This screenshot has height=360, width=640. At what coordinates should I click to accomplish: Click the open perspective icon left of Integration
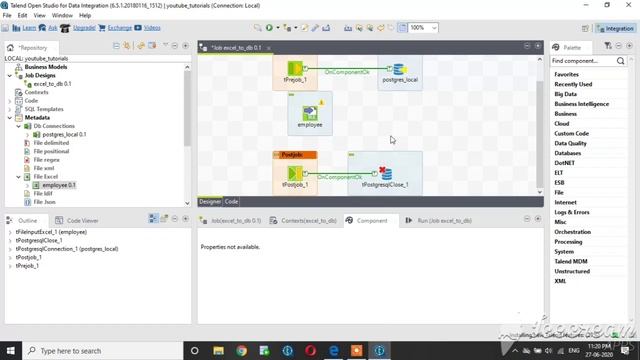(x=585, y=28)
